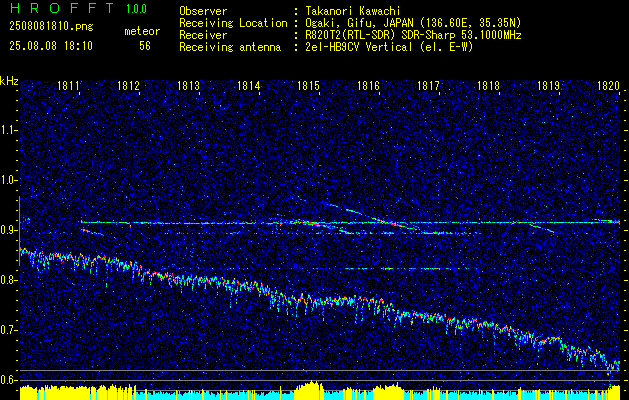Click the Receiver label
The width and height of the screenshot is (629, 400).
(x=203, y=35)
